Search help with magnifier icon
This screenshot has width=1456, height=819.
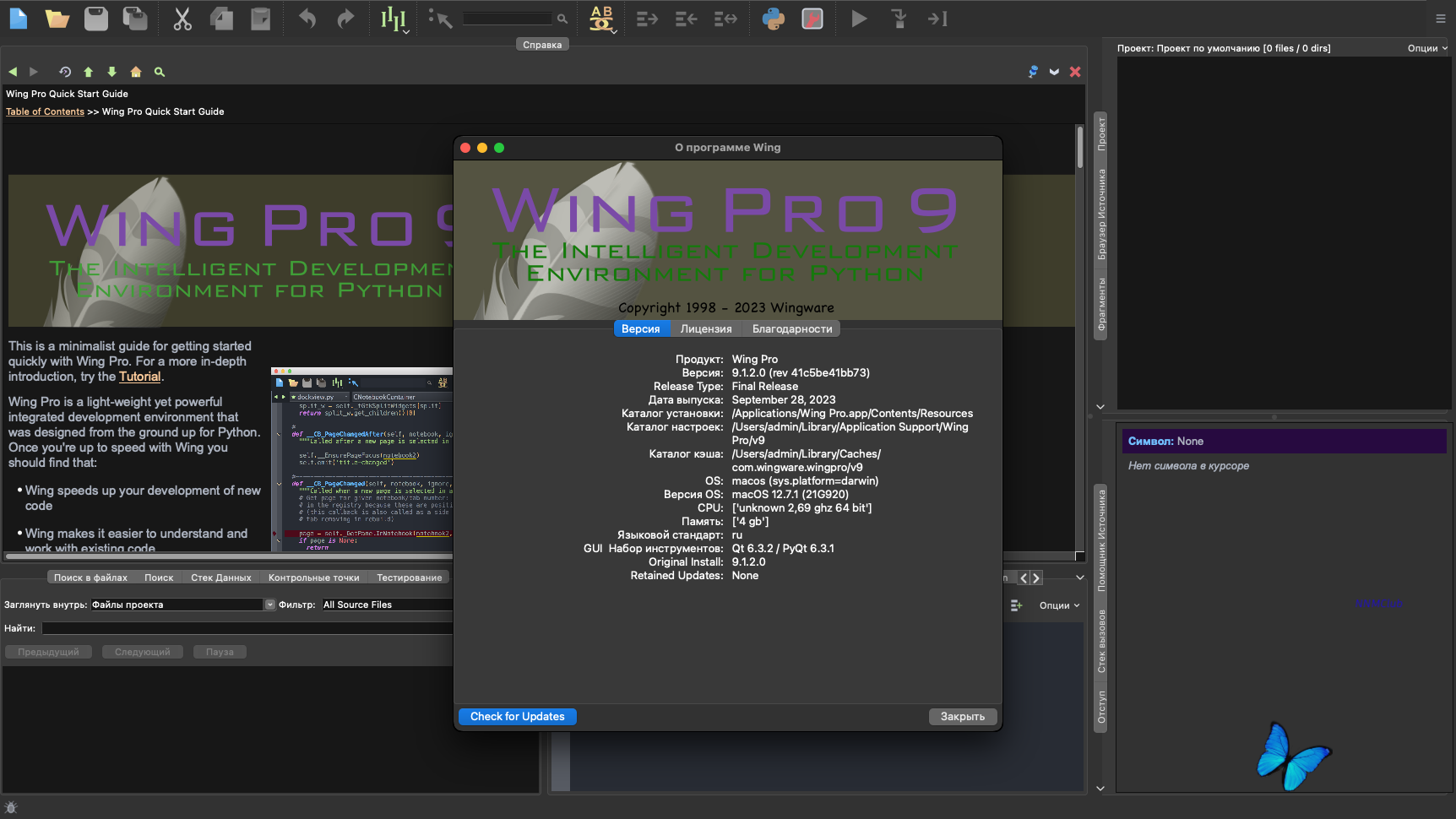click(x=160, y=72)
